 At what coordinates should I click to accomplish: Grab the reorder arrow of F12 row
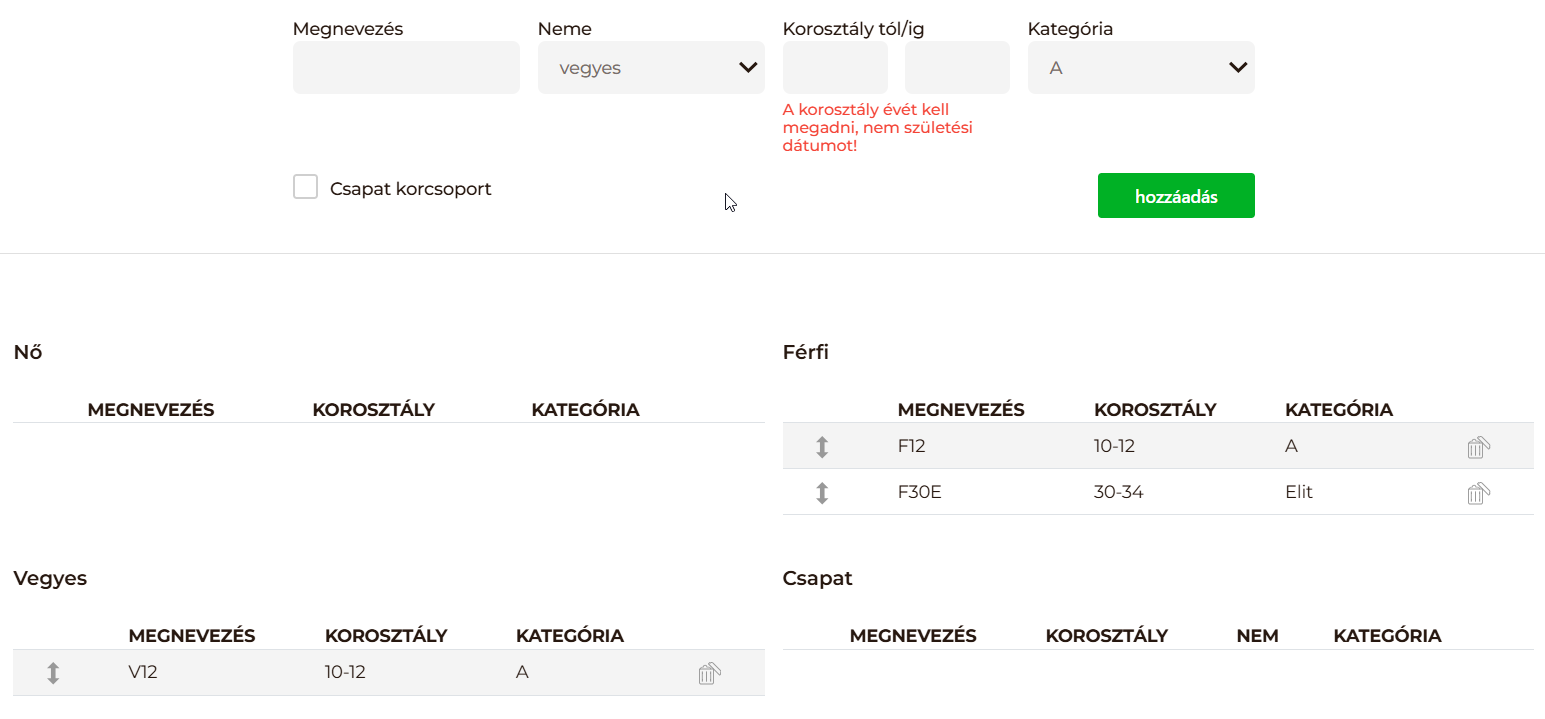pyautogui.click(x=822, y=447)
